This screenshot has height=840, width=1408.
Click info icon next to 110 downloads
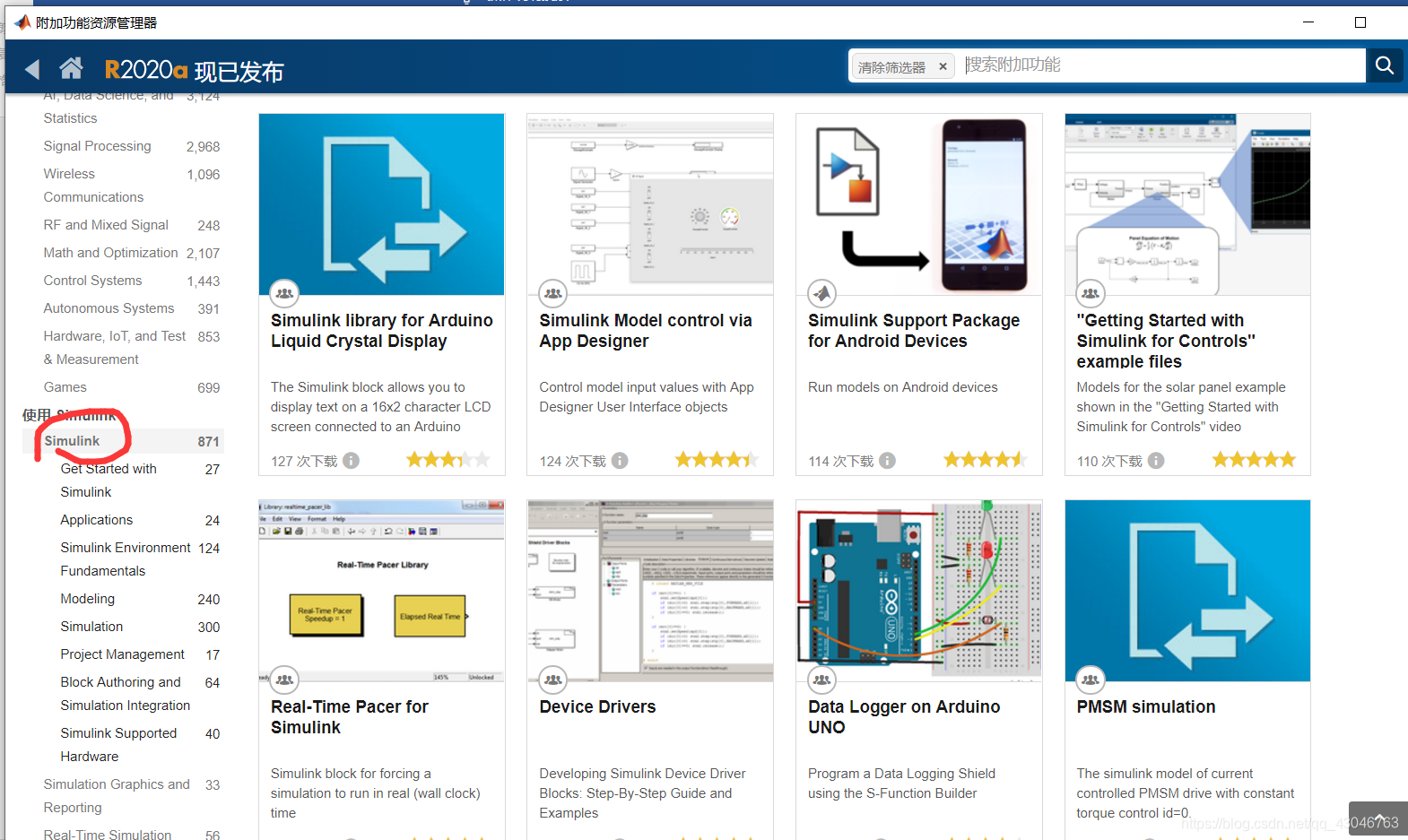point(1156,461)
